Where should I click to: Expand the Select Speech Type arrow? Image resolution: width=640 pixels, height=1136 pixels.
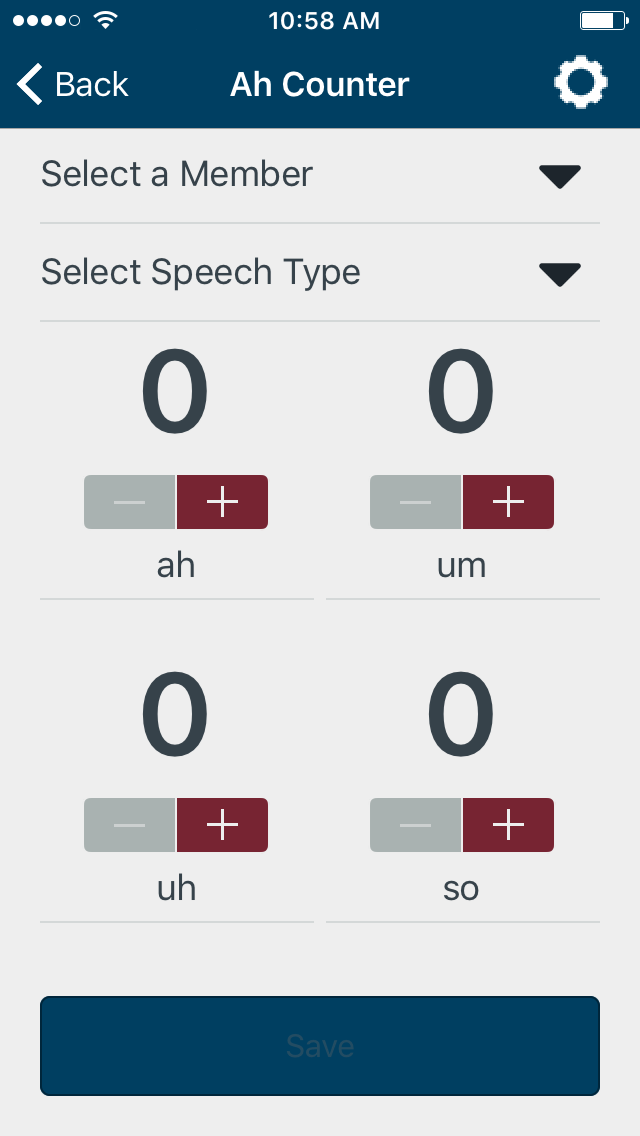(x=560, y=275)
